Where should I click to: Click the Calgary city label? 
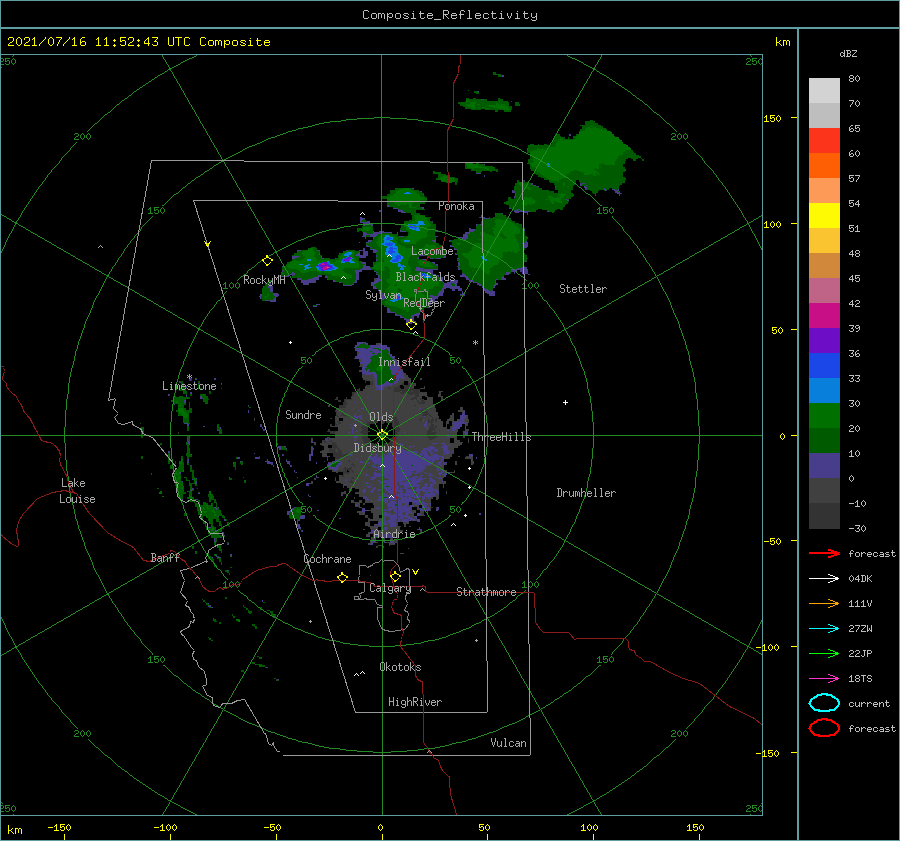point(390,588)
